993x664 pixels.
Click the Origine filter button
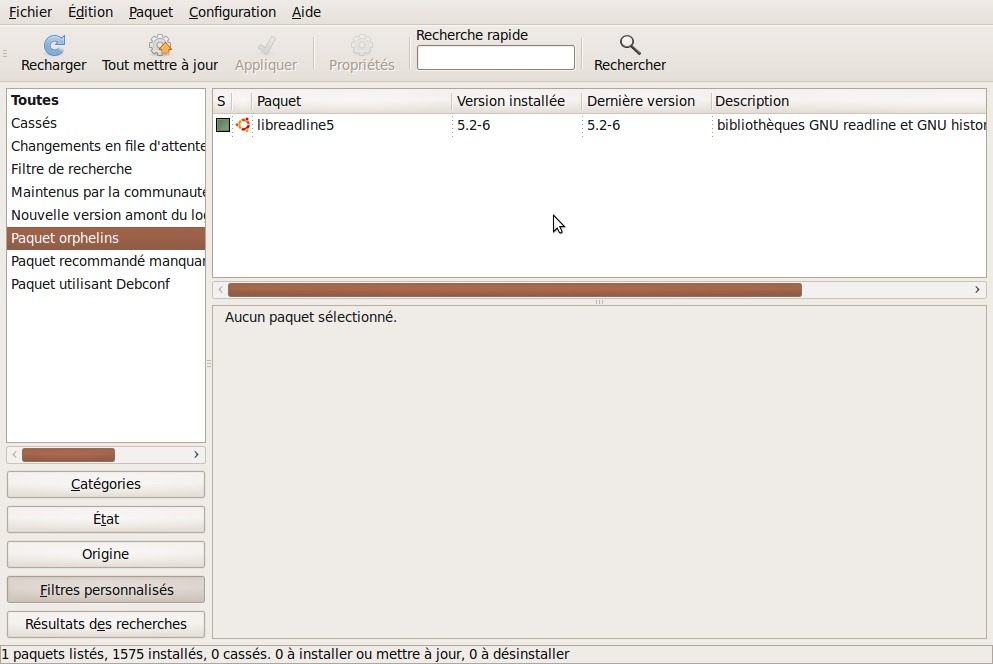pos(106,554)
